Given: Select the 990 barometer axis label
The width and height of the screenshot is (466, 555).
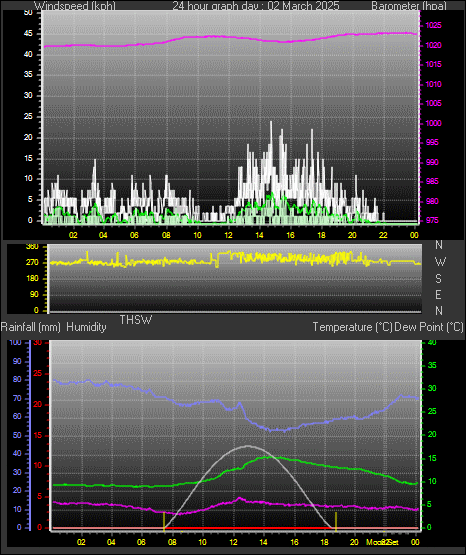Looking at the screenshot, I should pyautogui.click(x=432, y=162).
